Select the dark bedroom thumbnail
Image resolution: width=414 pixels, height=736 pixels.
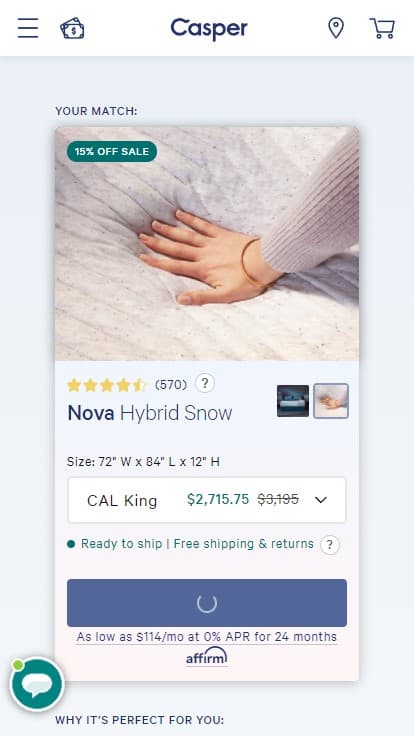click(293, 401)
